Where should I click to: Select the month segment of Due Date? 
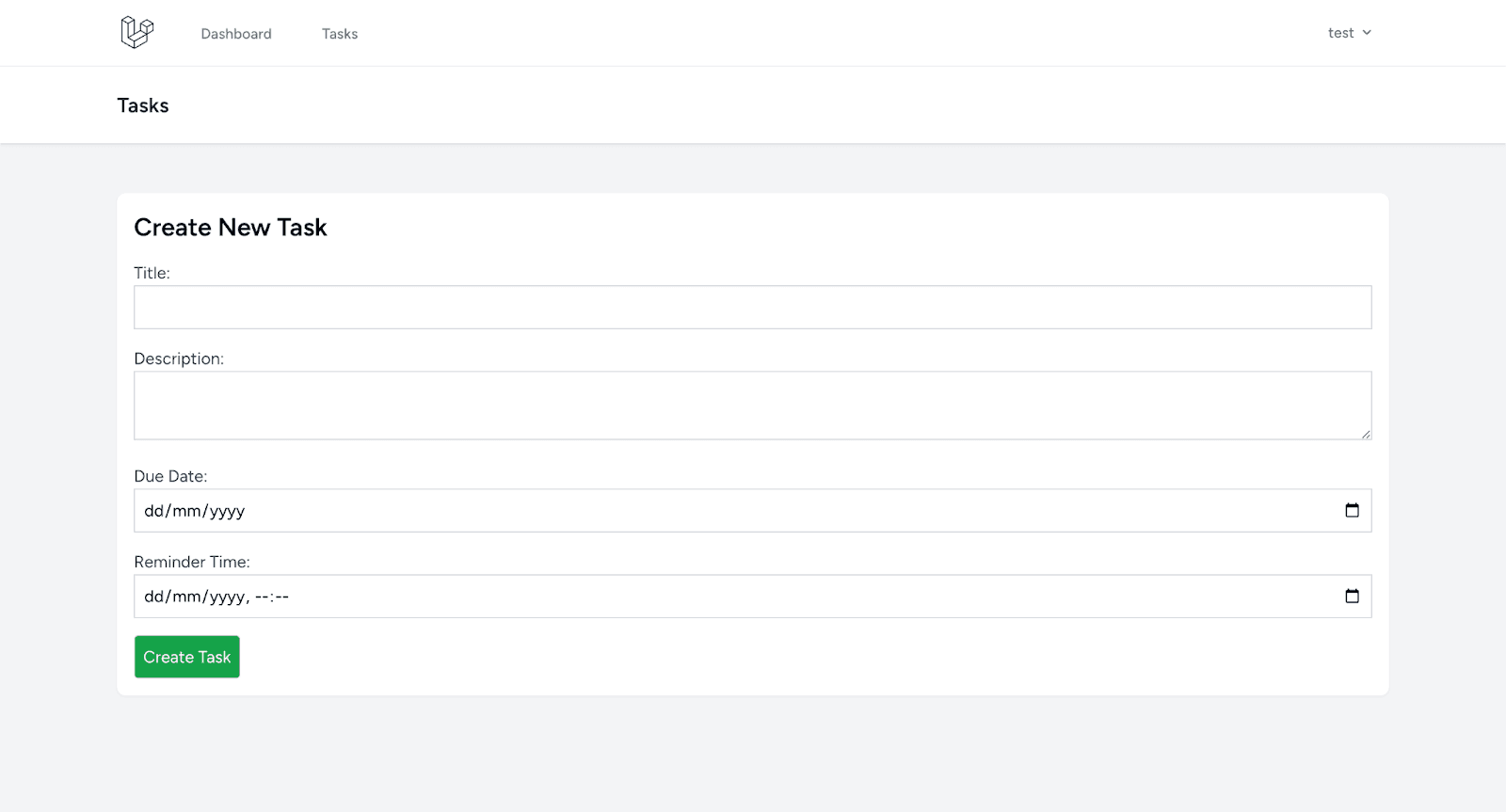coord(186,511)
